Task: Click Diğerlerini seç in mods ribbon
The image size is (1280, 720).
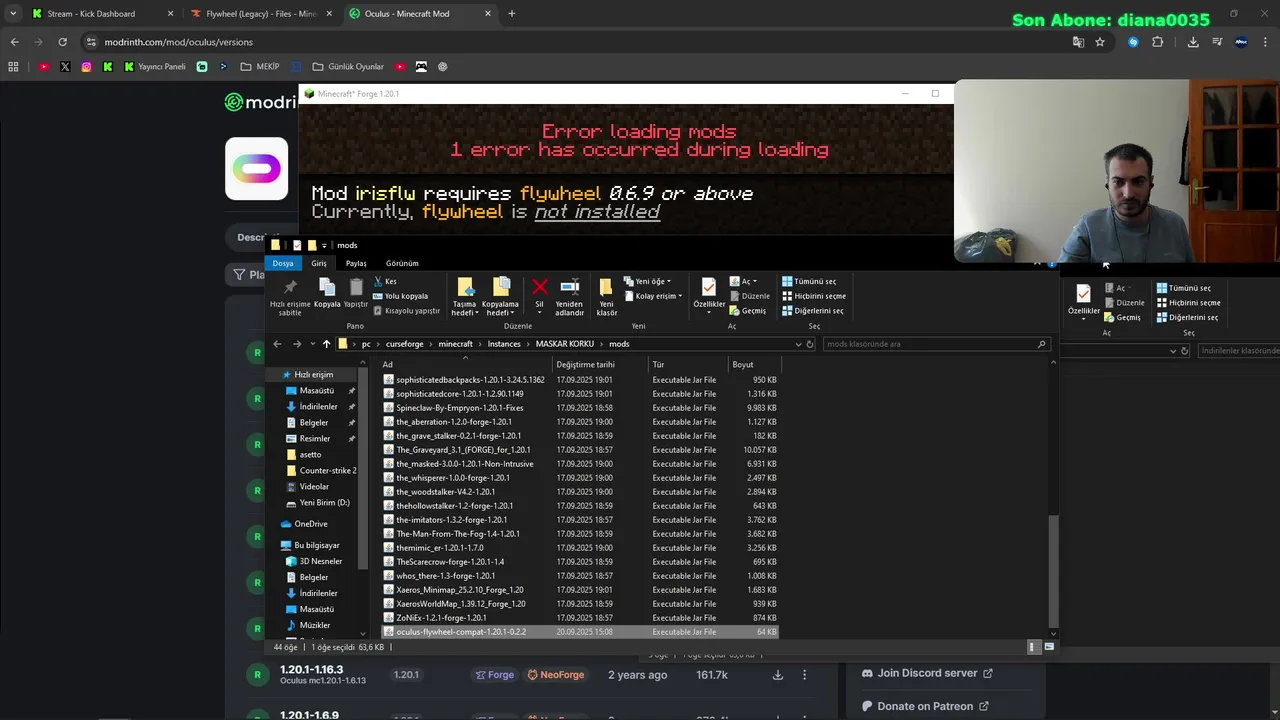Action: [812, 311]
